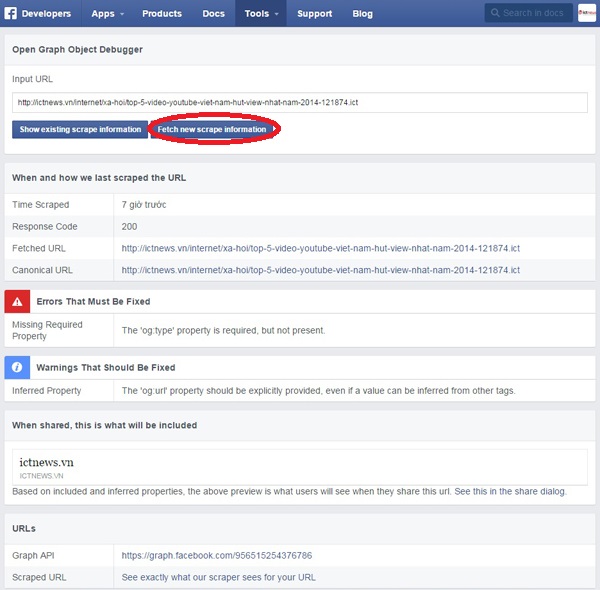Click the Input URL text field
This screenshot has width=600, height=590.
300,102
